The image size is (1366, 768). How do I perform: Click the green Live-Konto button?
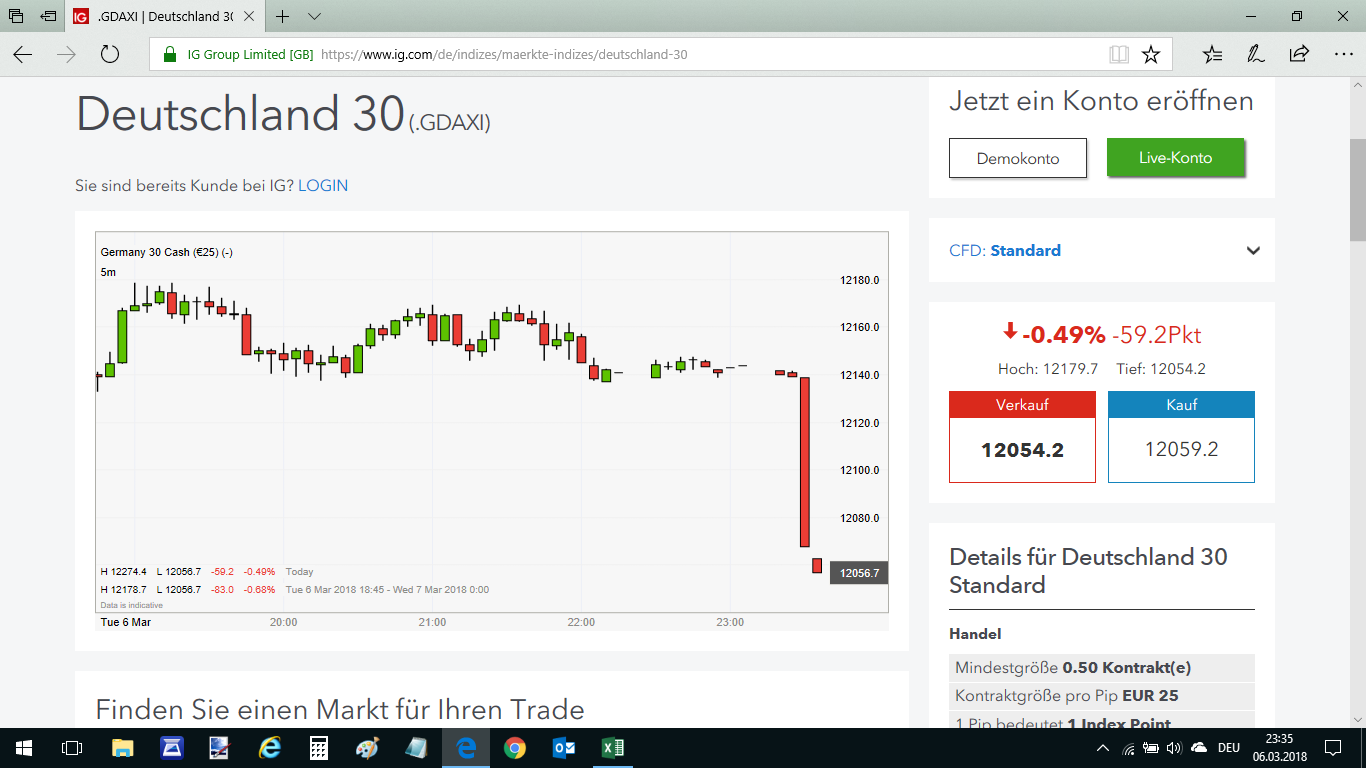click(x=1175, y=158)
